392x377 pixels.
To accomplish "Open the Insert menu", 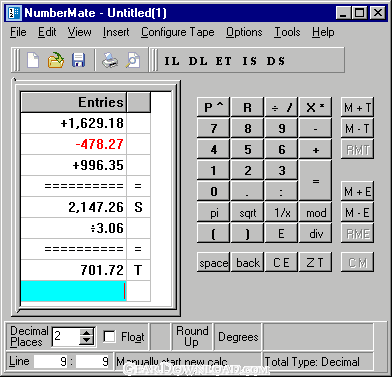I will pyautogui.click(x=116, y=32).
